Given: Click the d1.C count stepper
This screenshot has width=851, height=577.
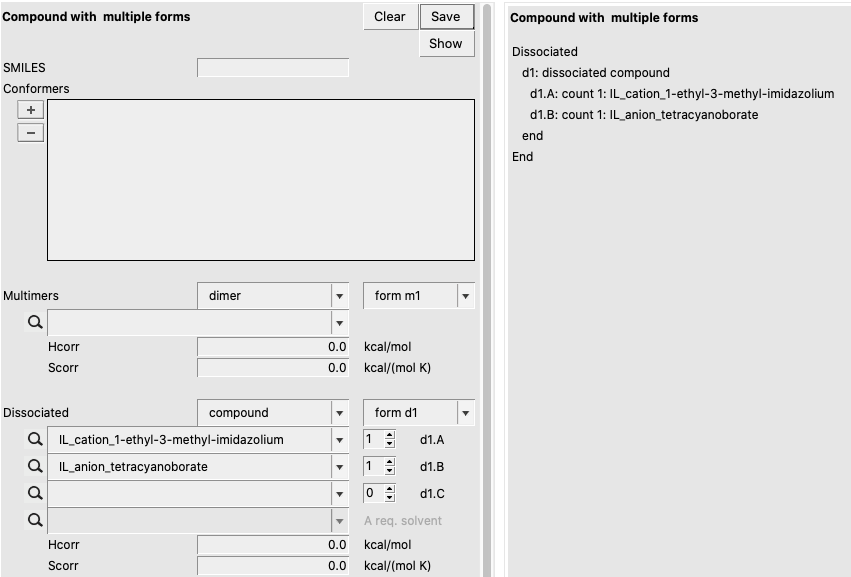Looking at the screenshot, I should (379, 493).
